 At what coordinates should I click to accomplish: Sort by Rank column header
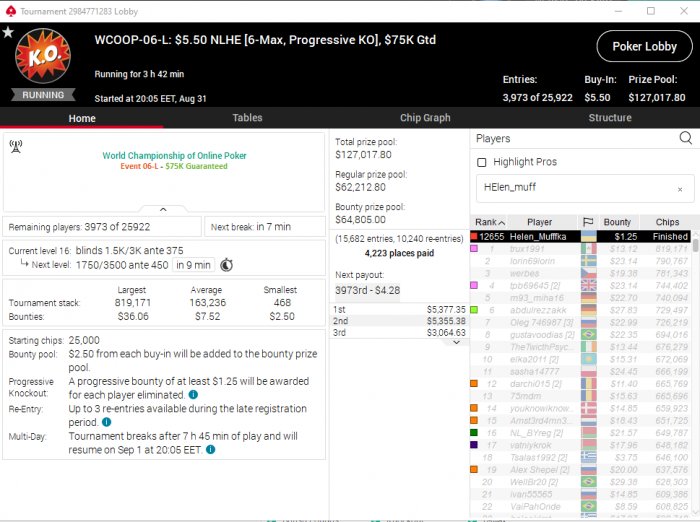[489, 222]
